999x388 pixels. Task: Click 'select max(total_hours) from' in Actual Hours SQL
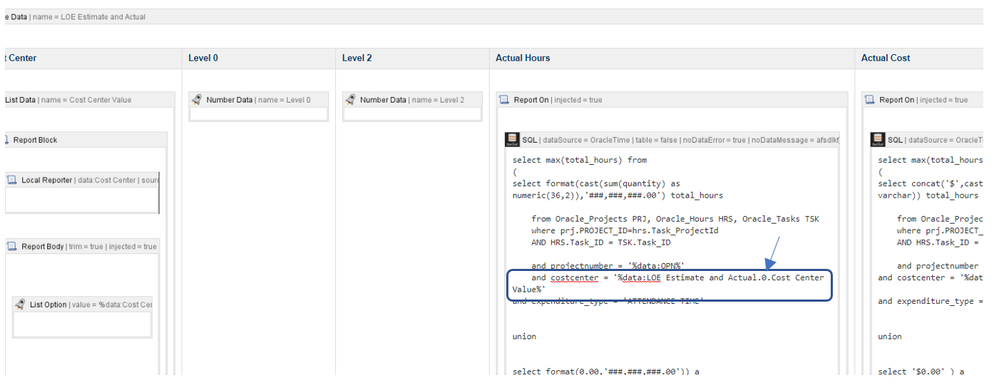579,160
